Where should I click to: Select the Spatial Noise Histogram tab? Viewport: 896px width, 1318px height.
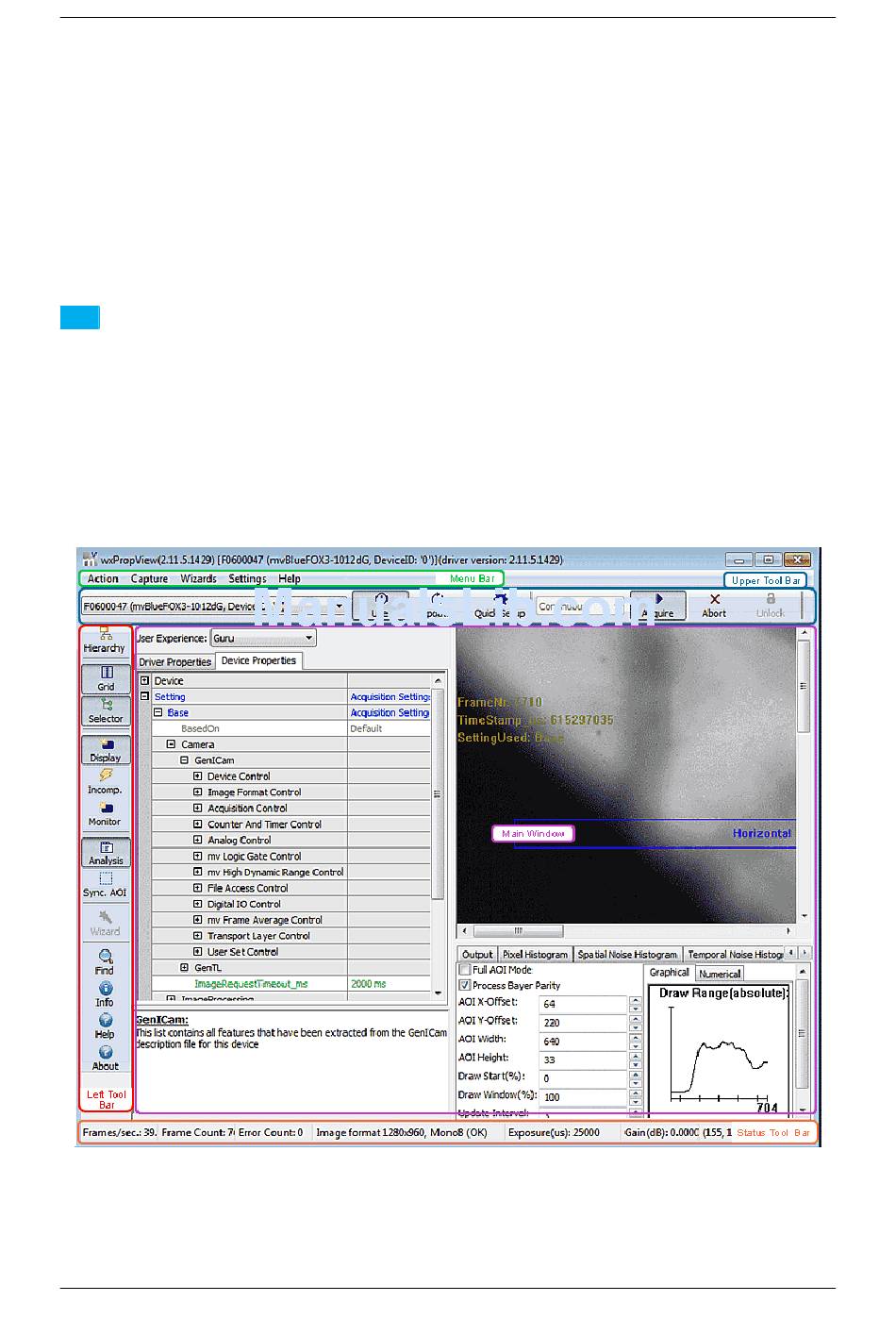tap(627, 955)
